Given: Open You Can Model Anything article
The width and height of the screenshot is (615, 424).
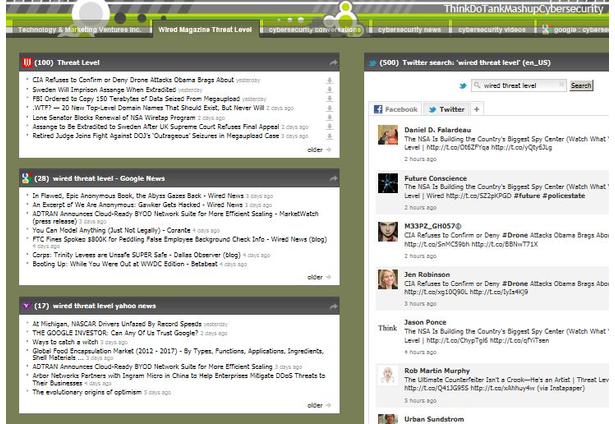Looking at the screenshot, I should pos(111,231).
